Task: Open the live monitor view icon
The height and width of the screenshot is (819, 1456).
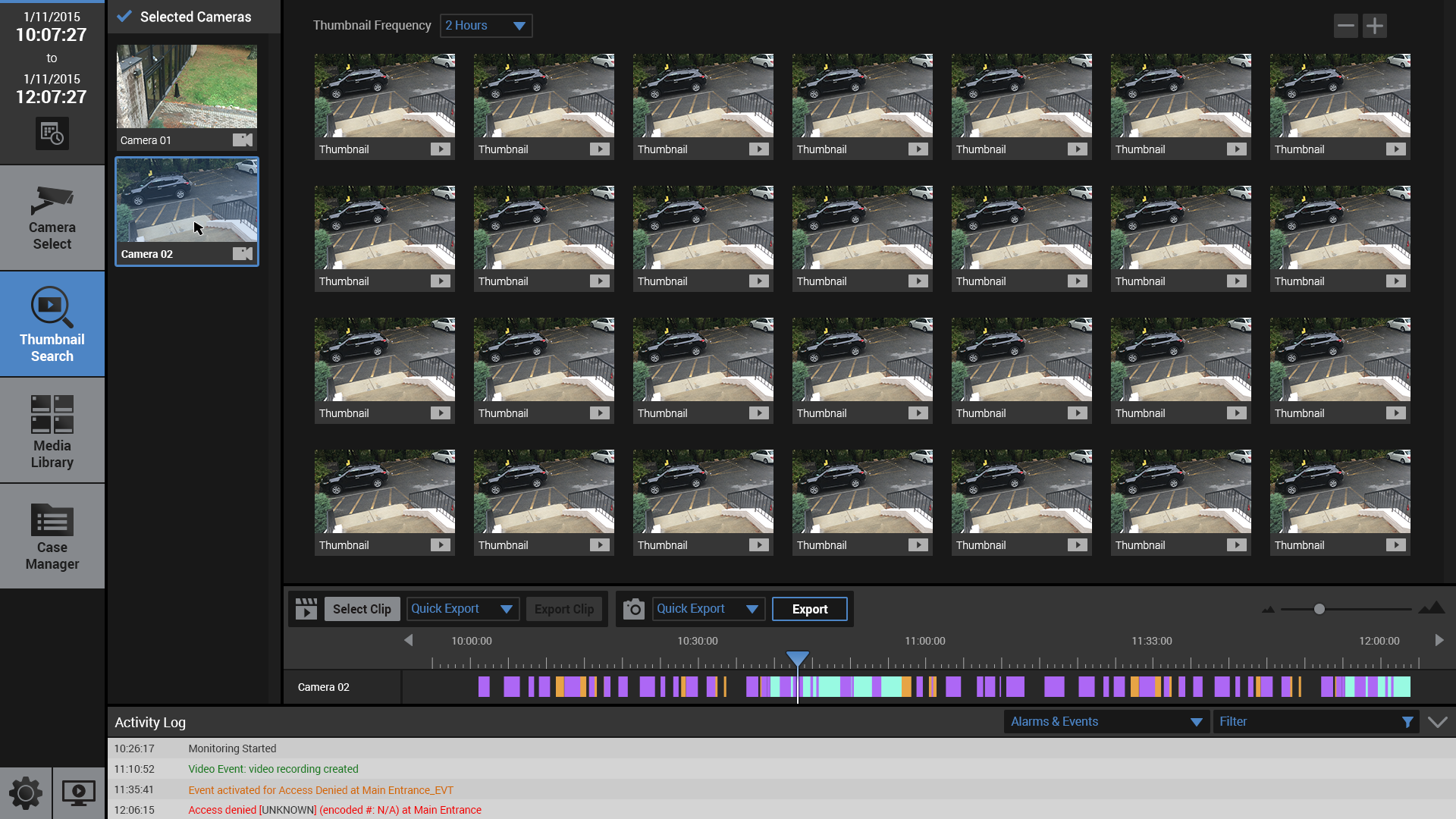Action: click(x=79, y=793)
